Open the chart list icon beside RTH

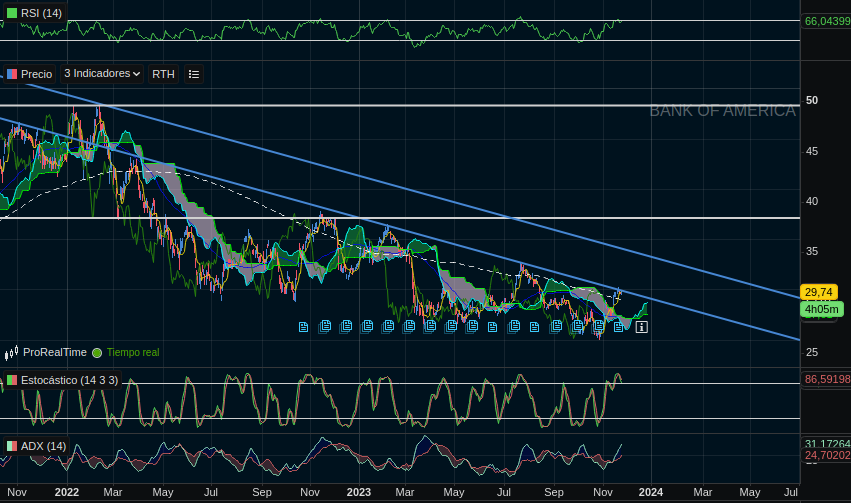coord(193,74)
